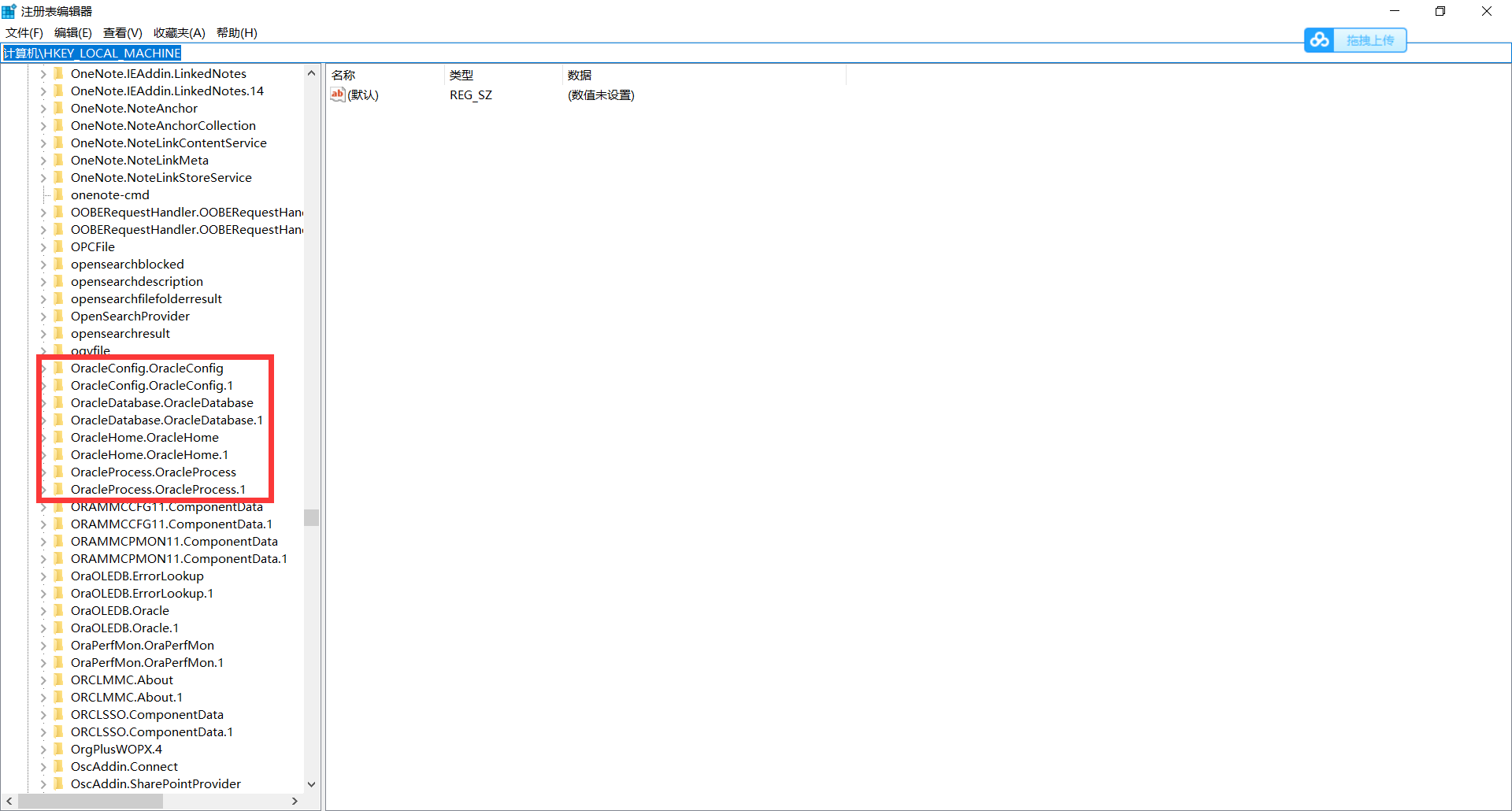Click folder icon of OscAddin.SharePointProvider
This screenshot has height=811, width=1512.
[x=58, y=783]
